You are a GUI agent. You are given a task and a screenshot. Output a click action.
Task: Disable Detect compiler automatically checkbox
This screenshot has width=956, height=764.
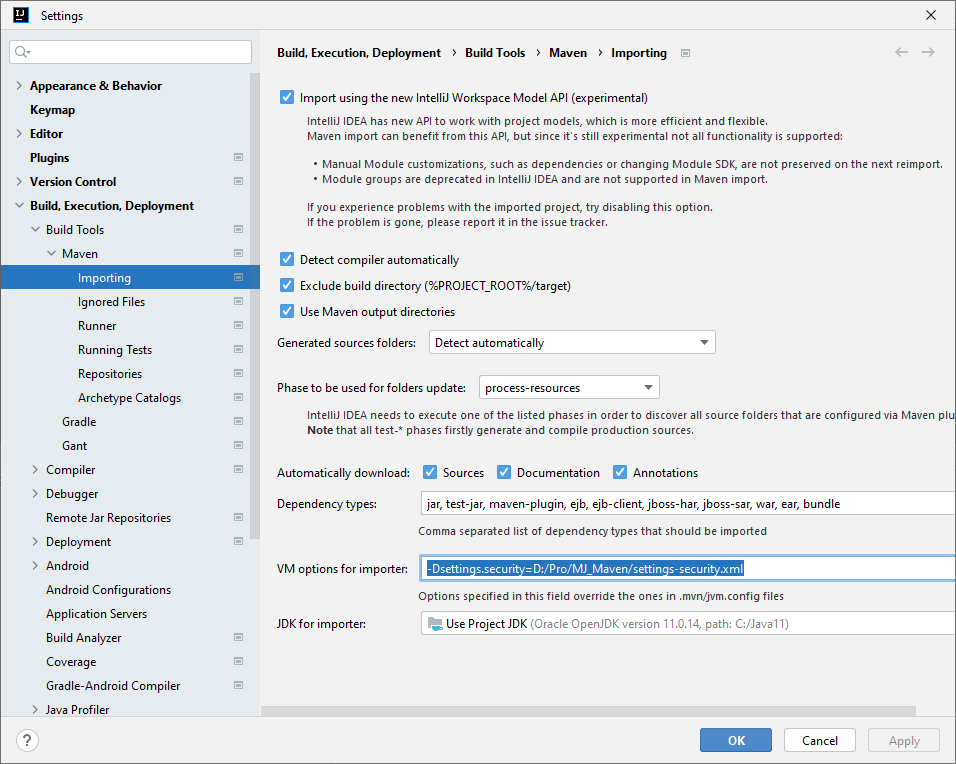[288, 260]
